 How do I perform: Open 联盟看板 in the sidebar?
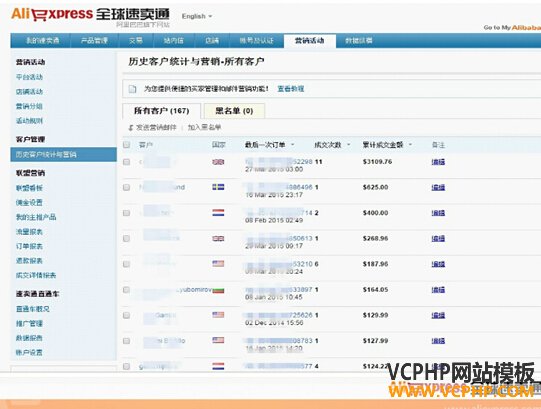[29, 188]
